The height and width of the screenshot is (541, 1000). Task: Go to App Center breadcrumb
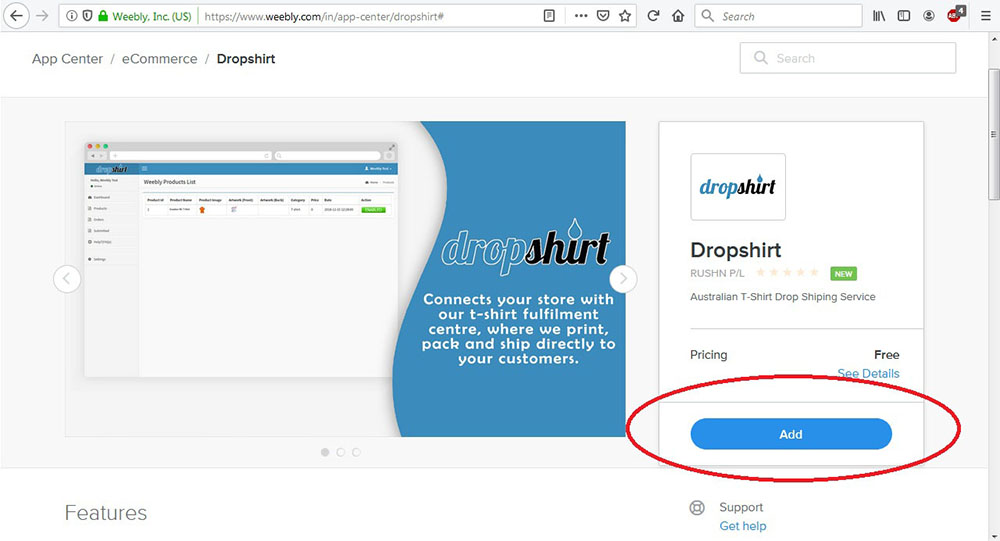click(x=67, y=59)
